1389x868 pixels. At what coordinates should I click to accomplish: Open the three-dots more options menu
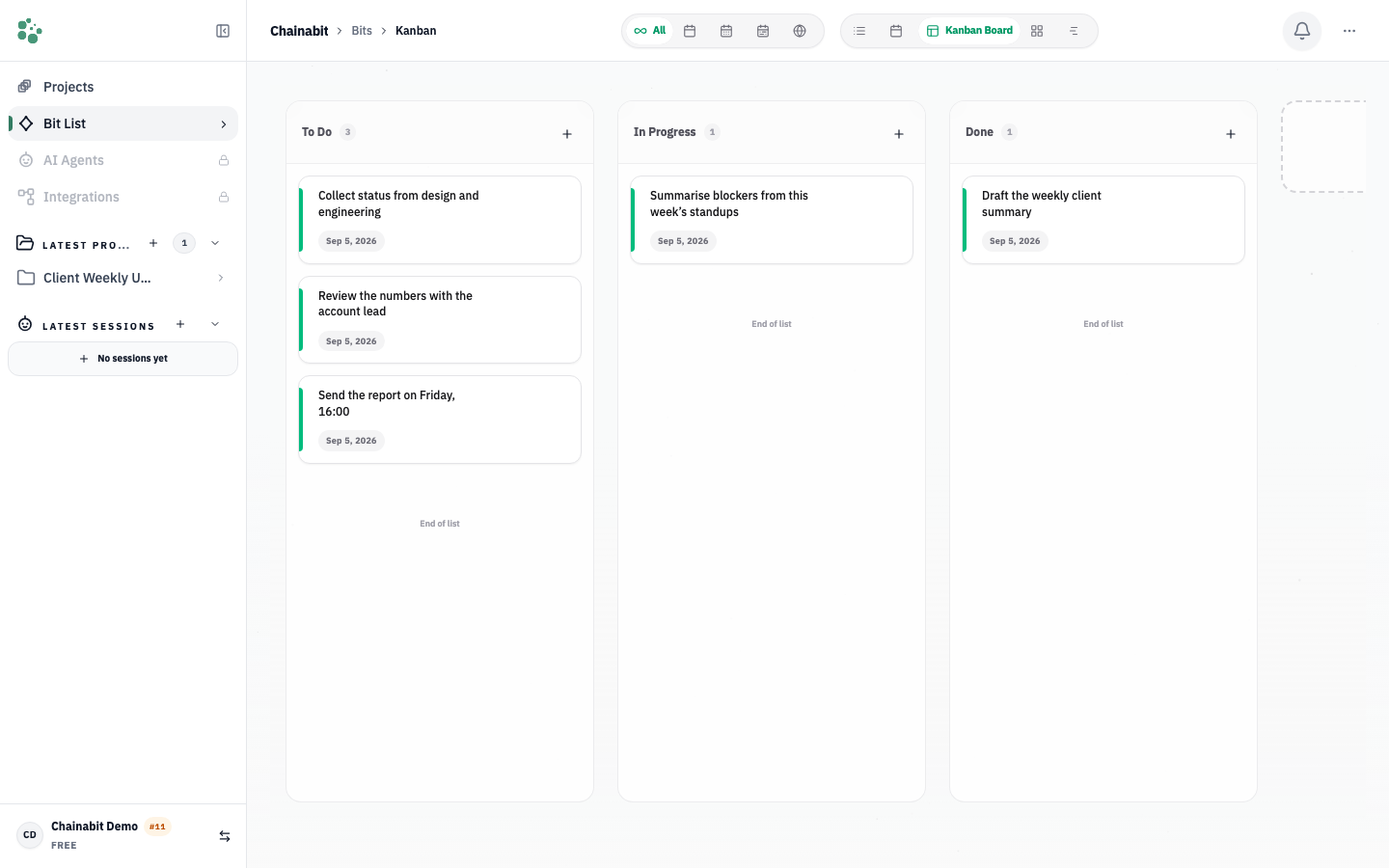(1349, 31)
